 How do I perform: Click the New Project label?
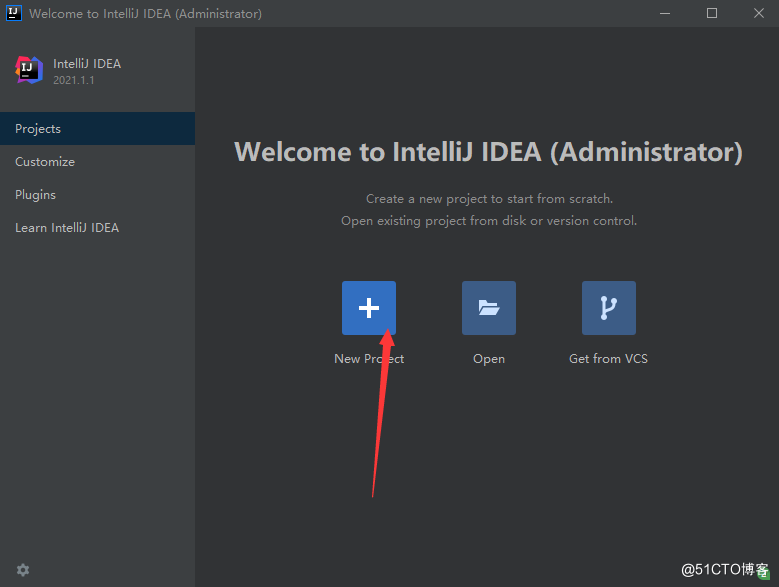369,359
